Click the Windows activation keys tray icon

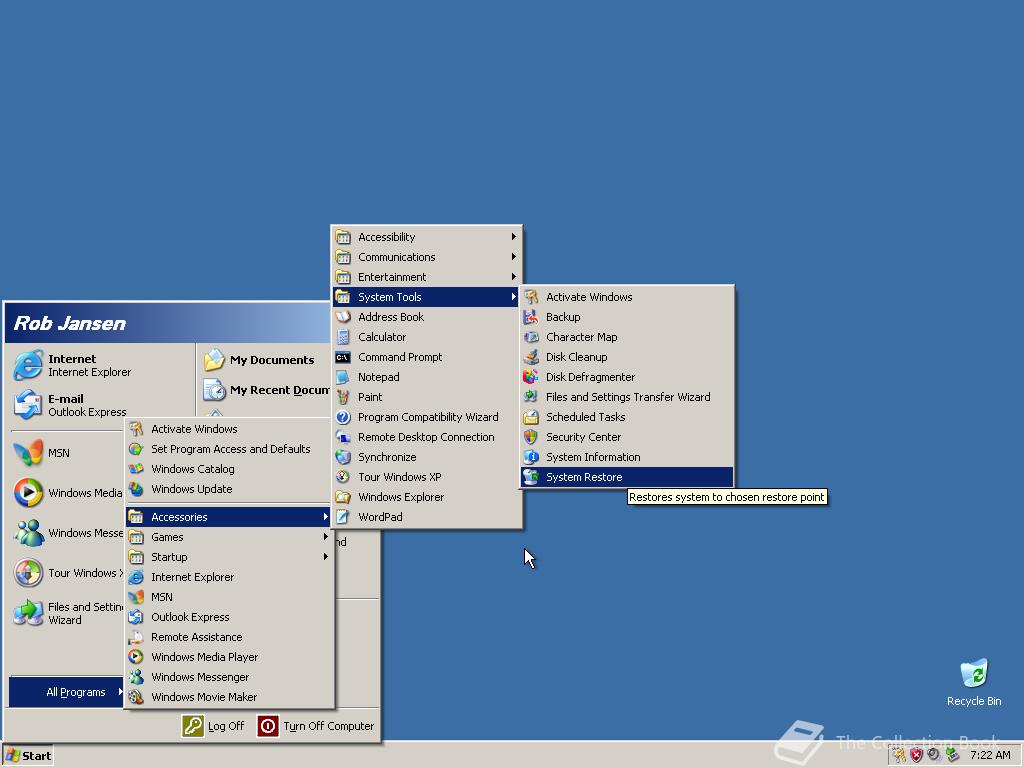[x=900, y=756]
